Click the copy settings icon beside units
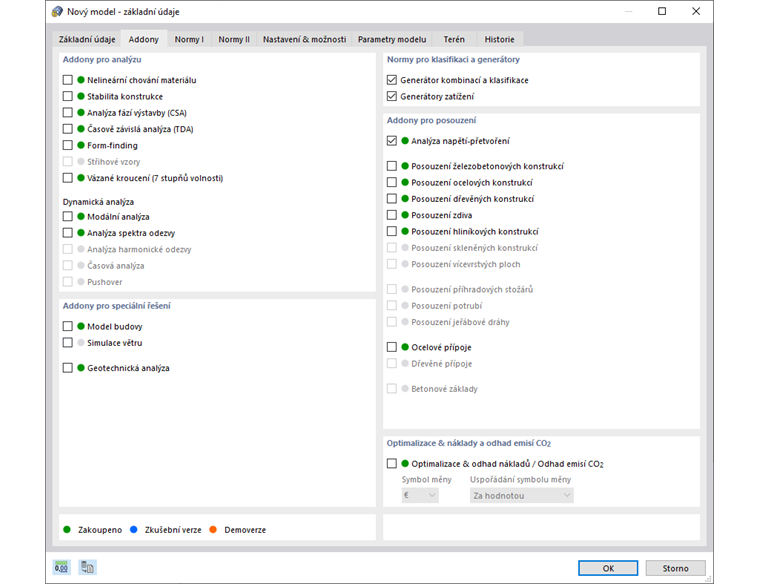This screenshot has width=760, height=584. point(88,567)
